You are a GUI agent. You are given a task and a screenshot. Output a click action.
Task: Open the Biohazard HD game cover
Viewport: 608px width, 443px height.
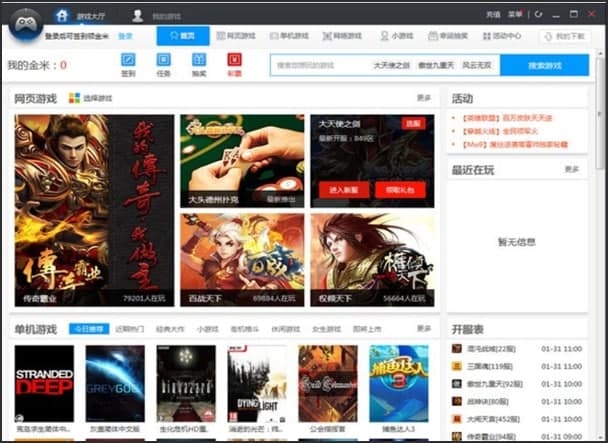pyautogui.click(x=186, y=384)
